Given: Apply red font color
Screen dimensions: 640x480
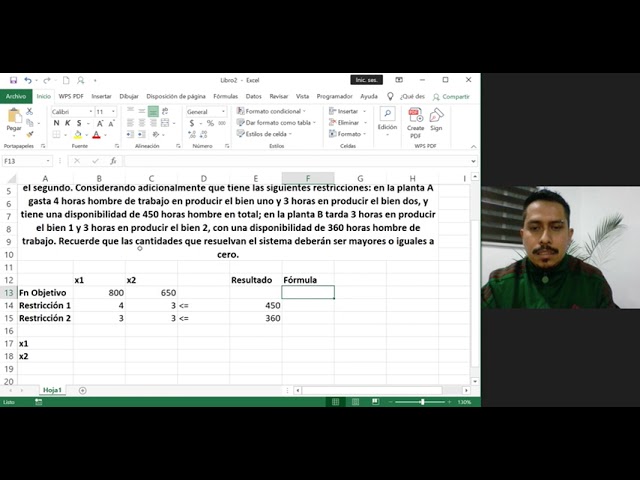Looking at the screenshot, I should click(96, 135).
